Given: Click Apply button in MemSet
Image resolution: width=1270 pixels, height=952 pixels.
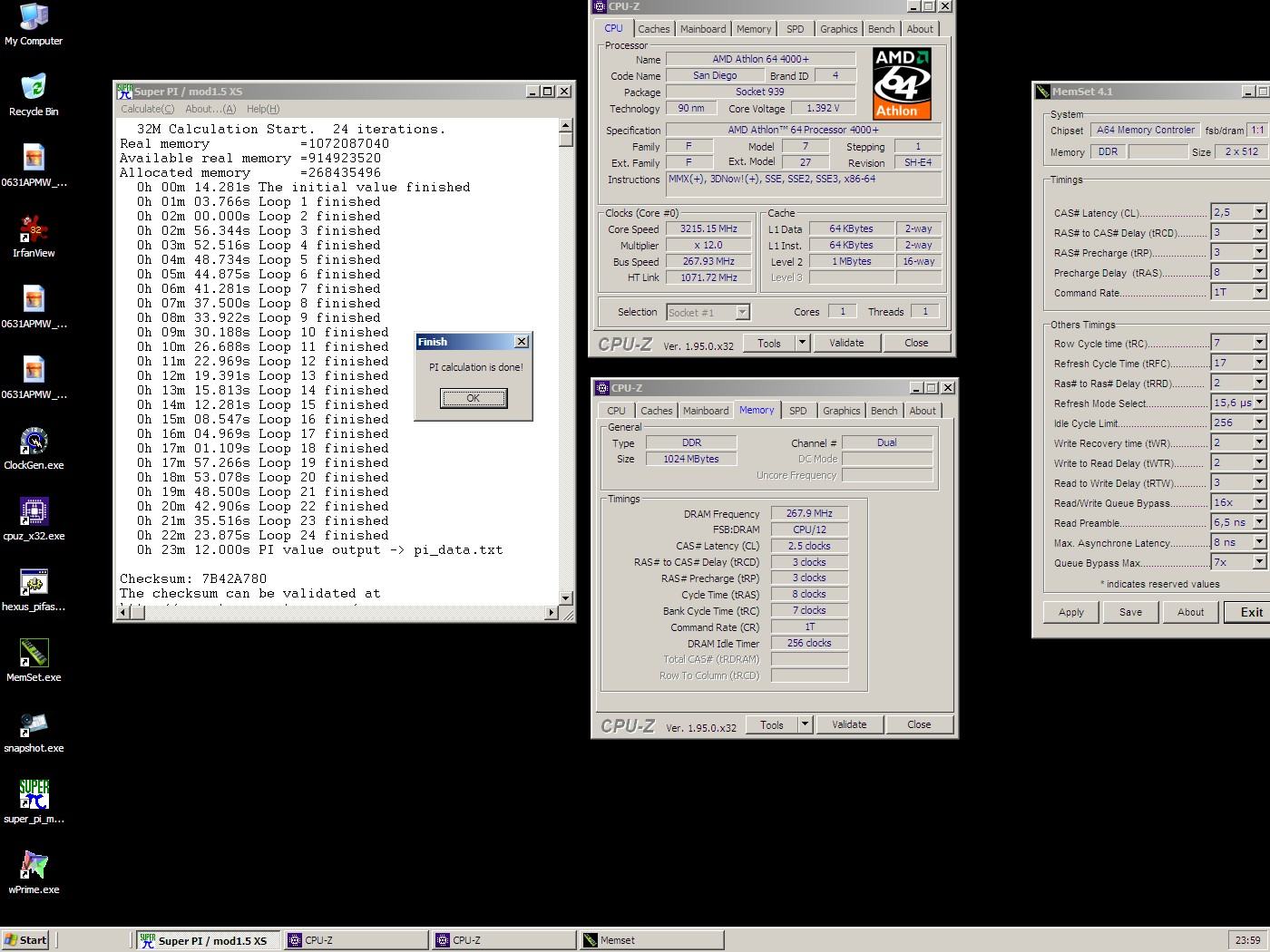Looking at the screenshot, I should (x=1070, y=612).
